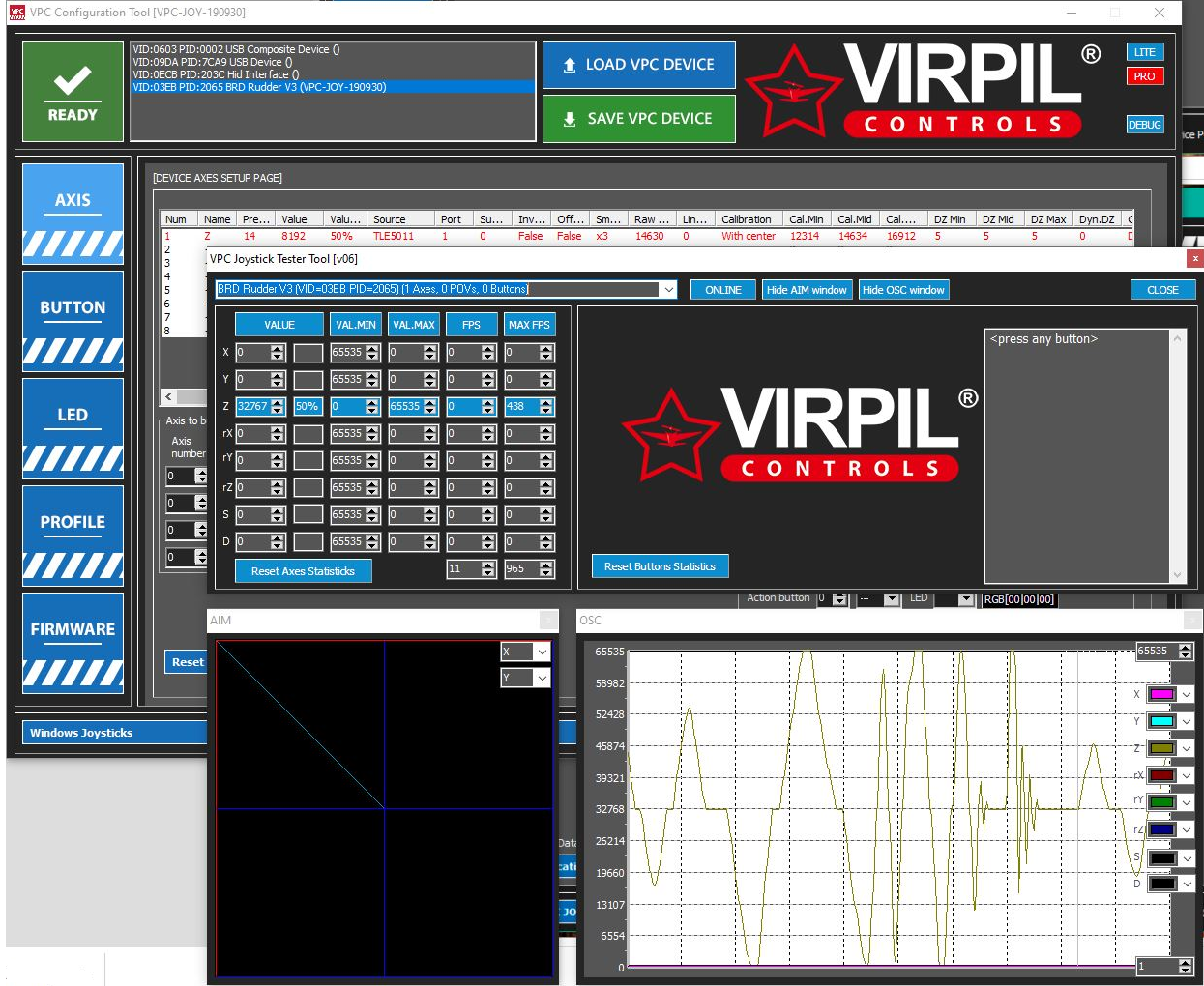
Task: Select VID:09DA PID:7CA9 USB Device row
Action: (x=332, y=62)
